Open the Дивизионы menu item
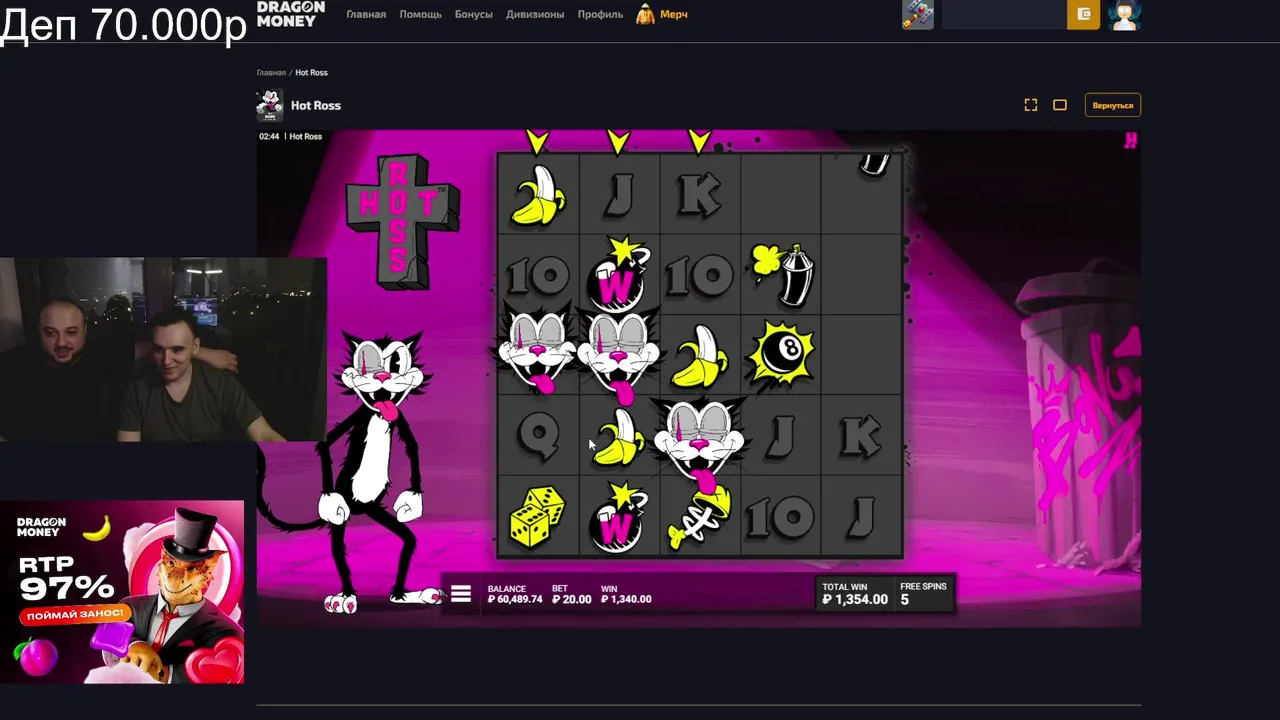The width and height of the screenshot is (1280, 720). pyautogui.click(x=535, y=15)
